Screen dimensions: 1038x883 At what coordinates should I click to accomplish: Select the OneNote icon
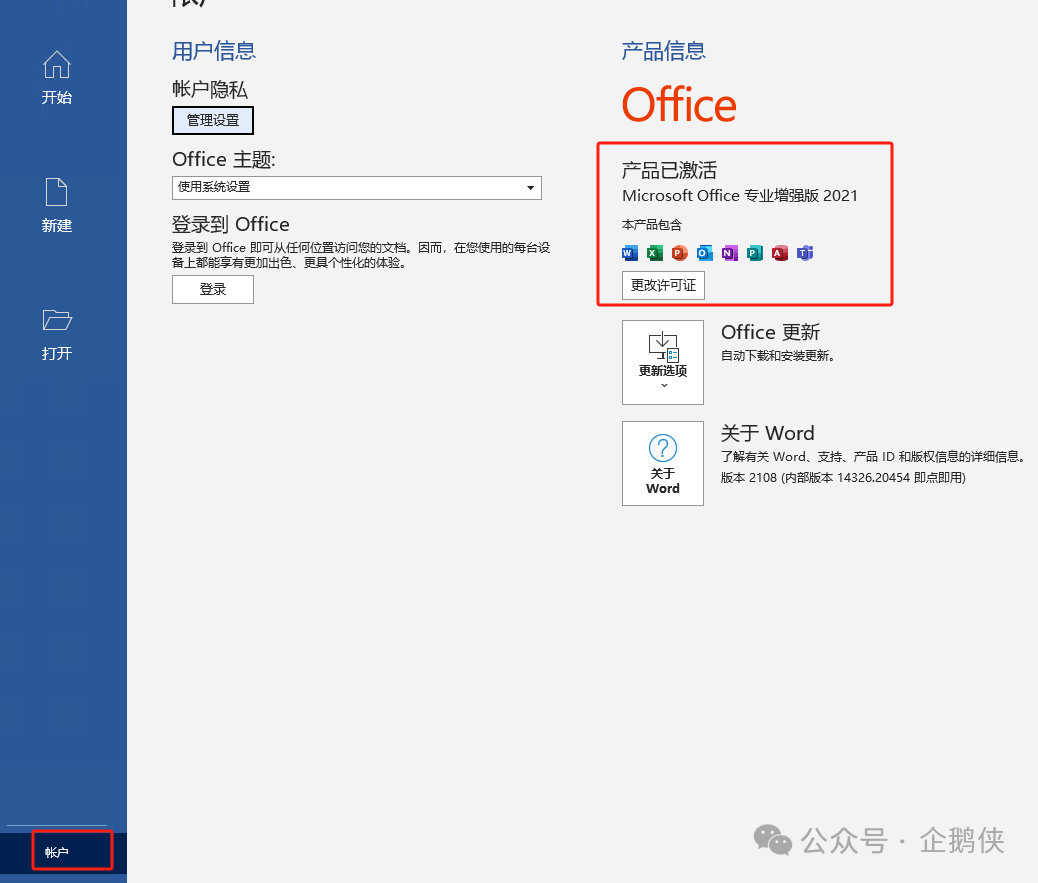[729, 253]
